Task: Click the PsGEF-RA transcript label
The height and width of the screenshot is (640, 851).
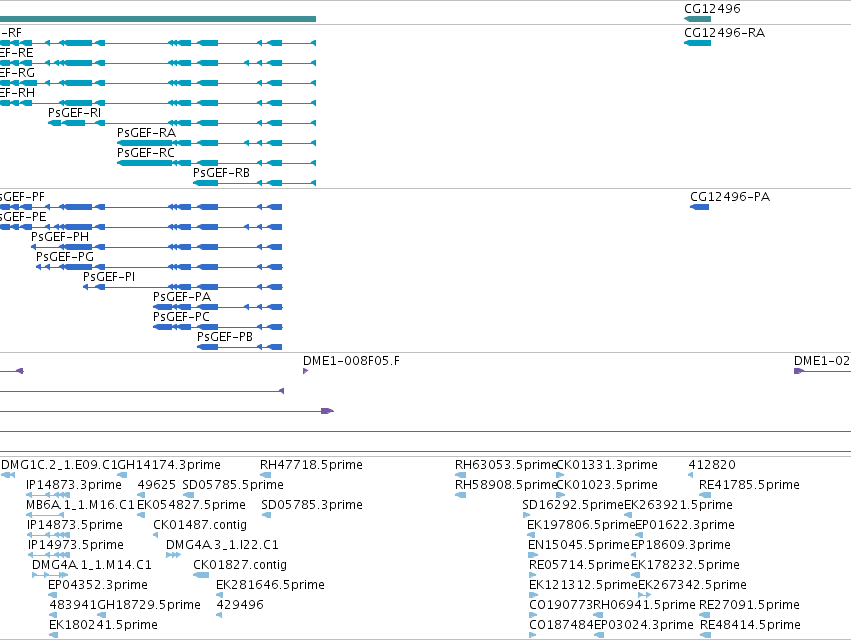Action: pyautogui.click(x=147, y=133)
